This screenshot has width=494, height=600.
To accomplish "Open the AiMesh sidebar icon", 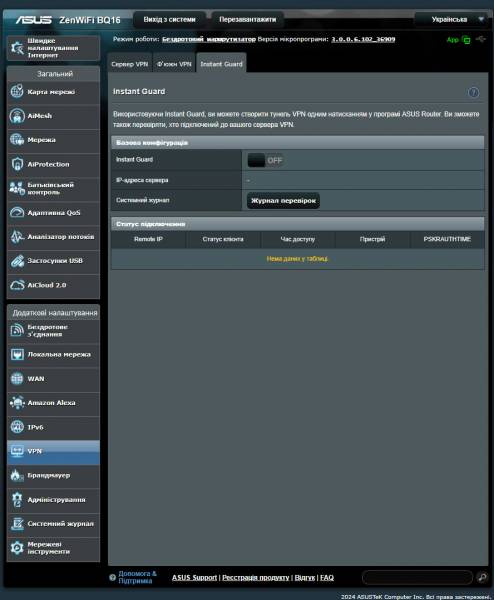I will point(17,116).
